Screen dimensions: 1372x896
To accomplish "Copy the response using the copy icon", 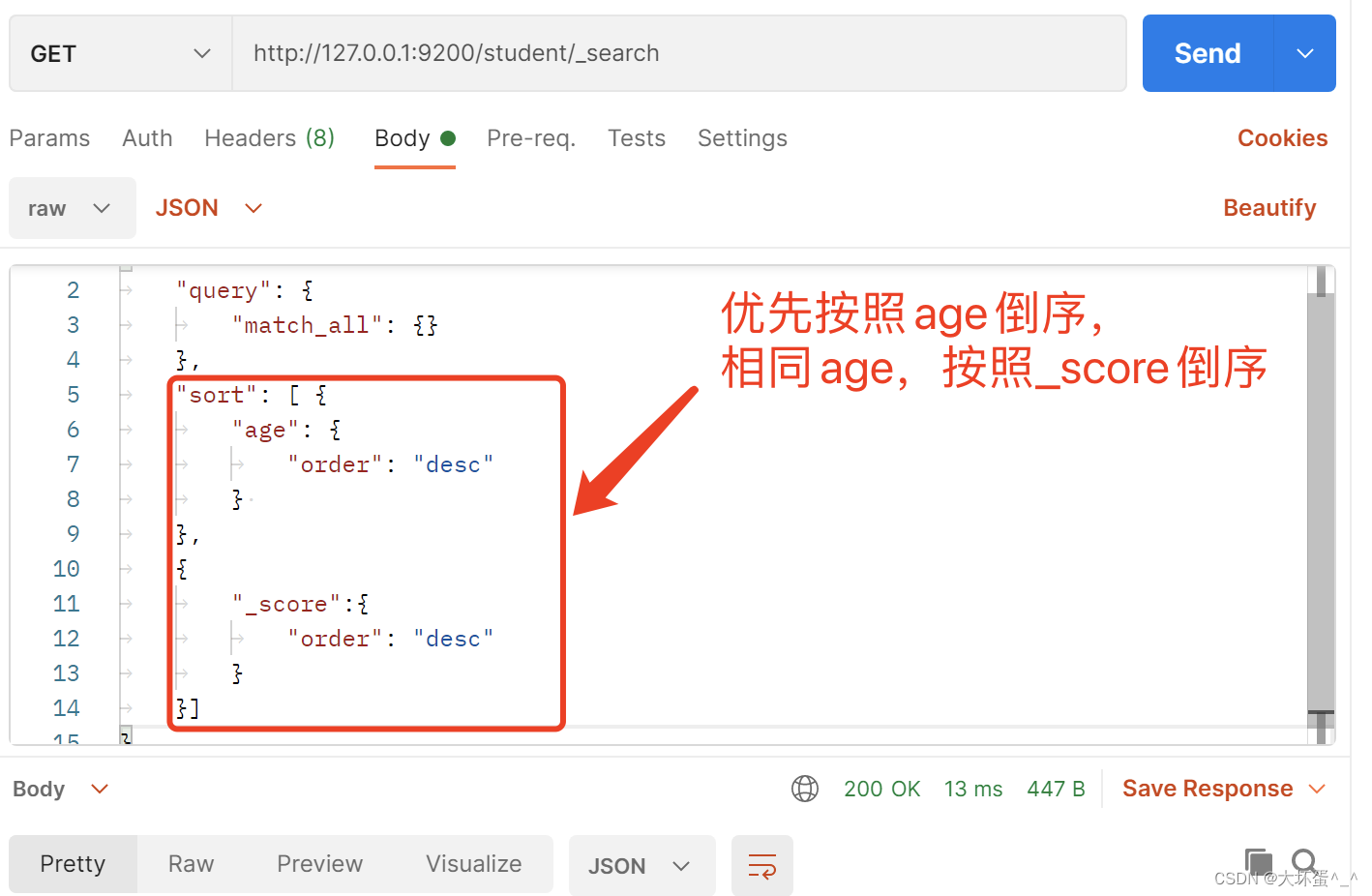I will click(x=1258, y=861).
